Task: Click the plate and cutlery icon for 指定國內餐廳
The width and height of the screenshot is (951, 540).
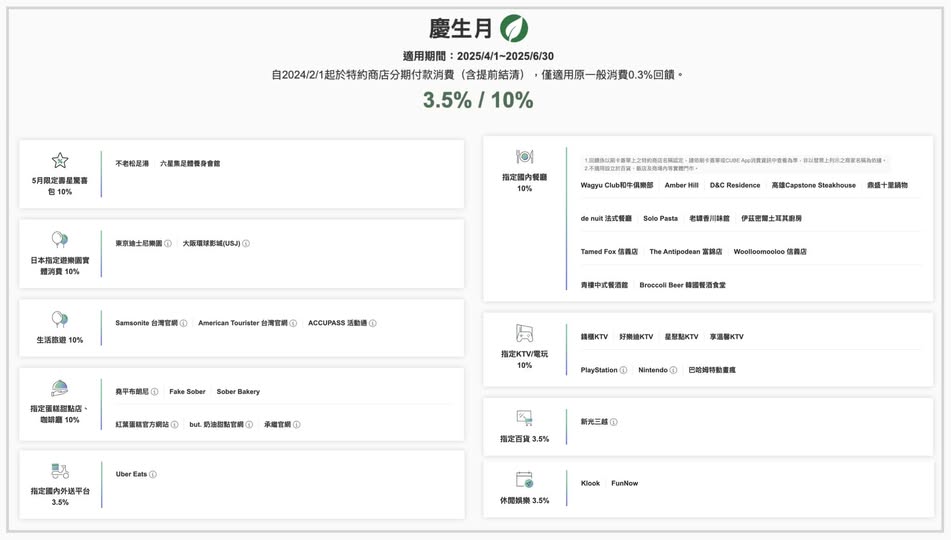Action: click(524, 157)
